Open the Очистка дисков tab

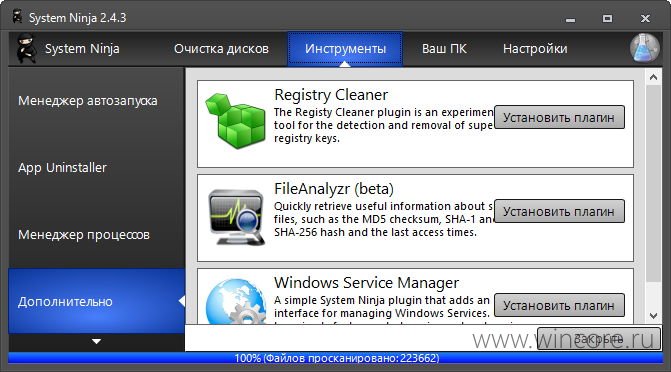click(x=221, y=49)
